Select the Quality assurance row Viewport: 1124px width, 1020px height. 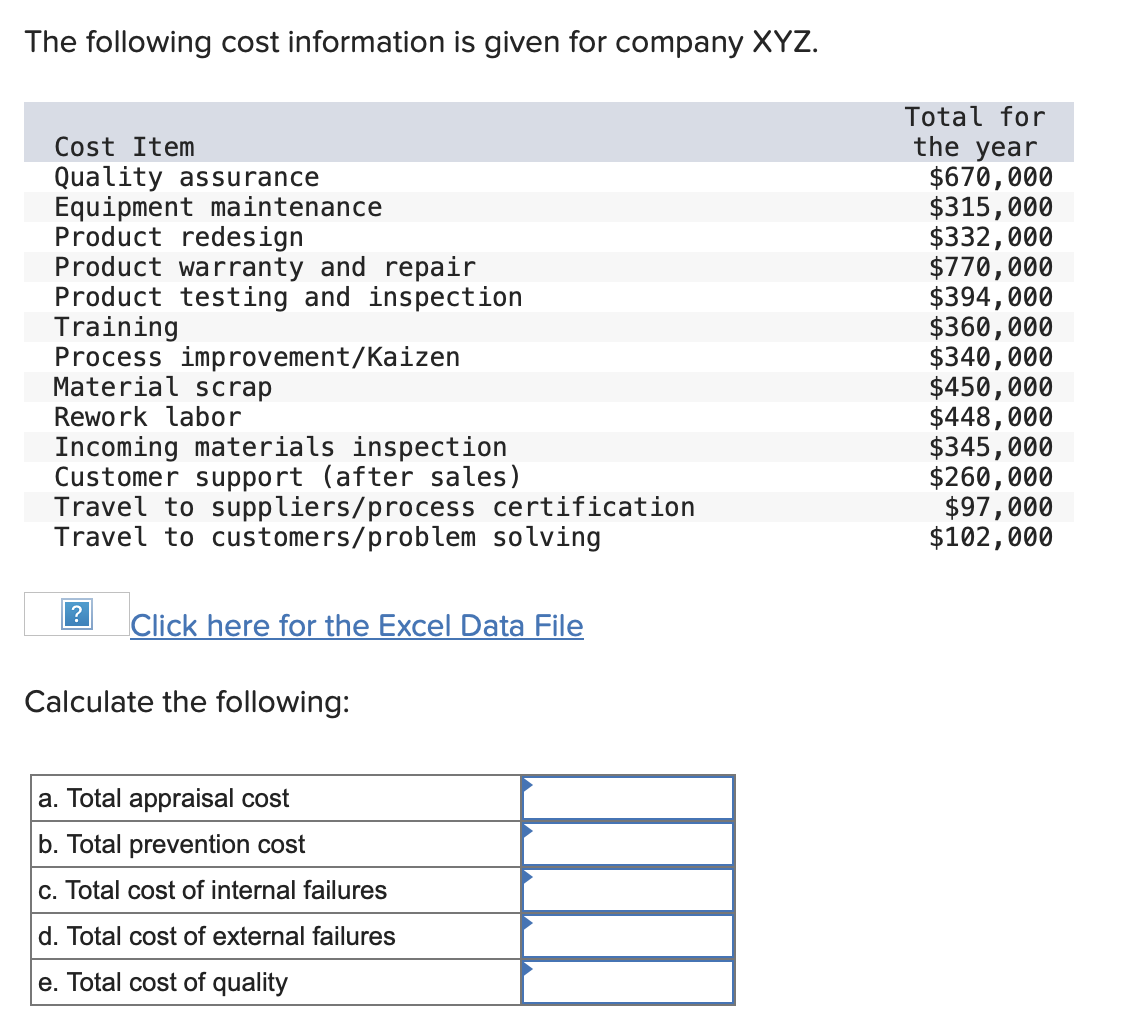(x=188, y=177)
